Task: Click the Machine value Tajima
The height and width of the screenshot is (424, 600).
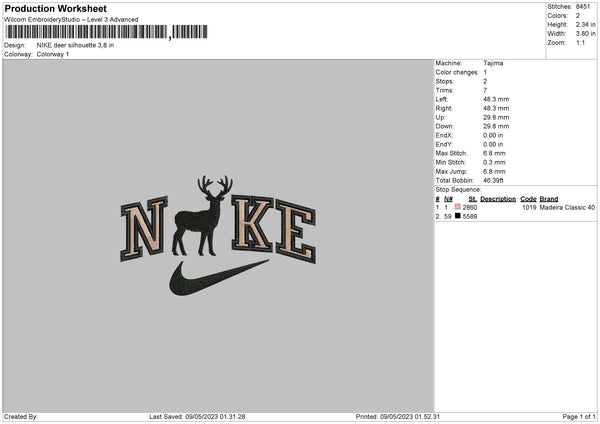Action: tap(493, 63)
